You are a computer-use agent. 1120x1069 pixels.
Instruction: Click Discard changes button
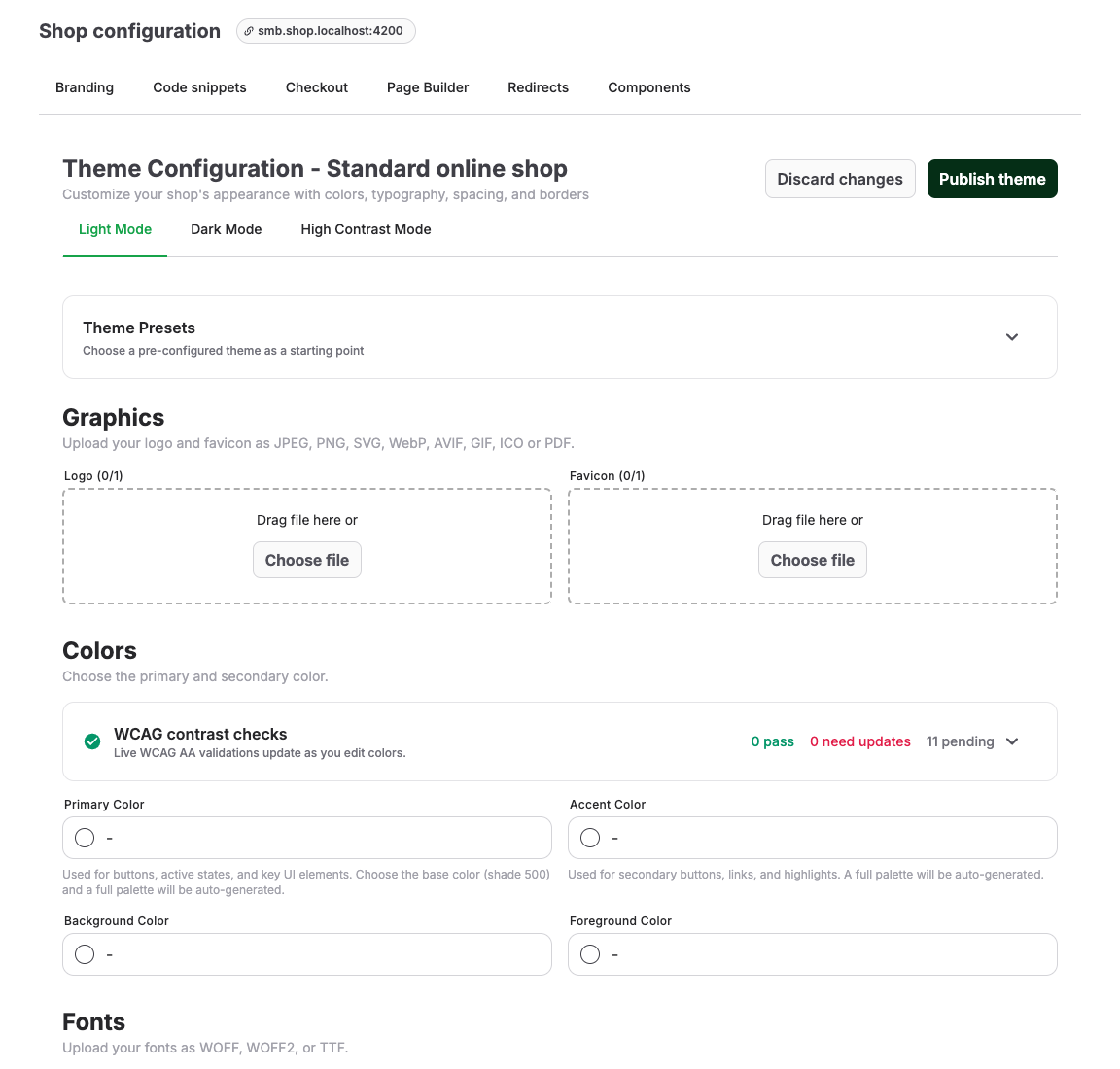[839, 179]
